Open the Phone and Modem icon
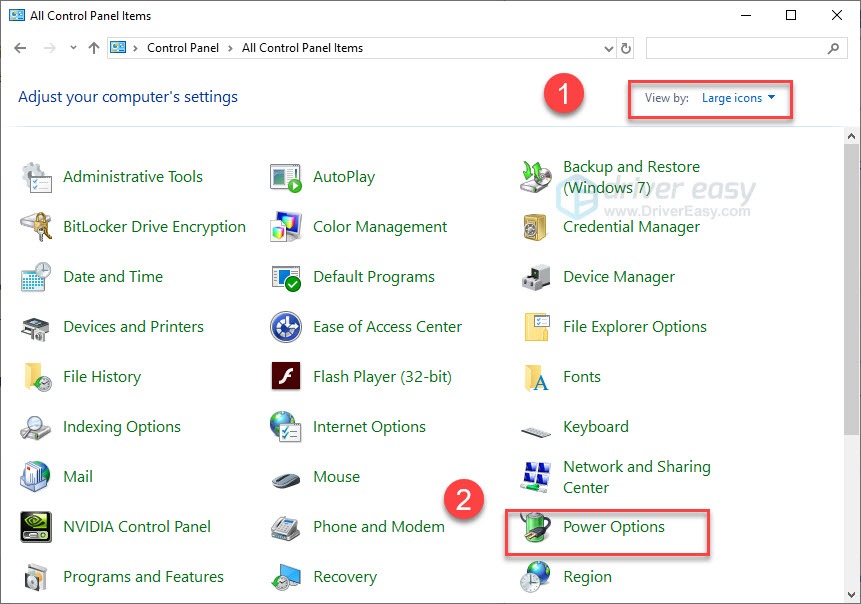 point(286,528)
